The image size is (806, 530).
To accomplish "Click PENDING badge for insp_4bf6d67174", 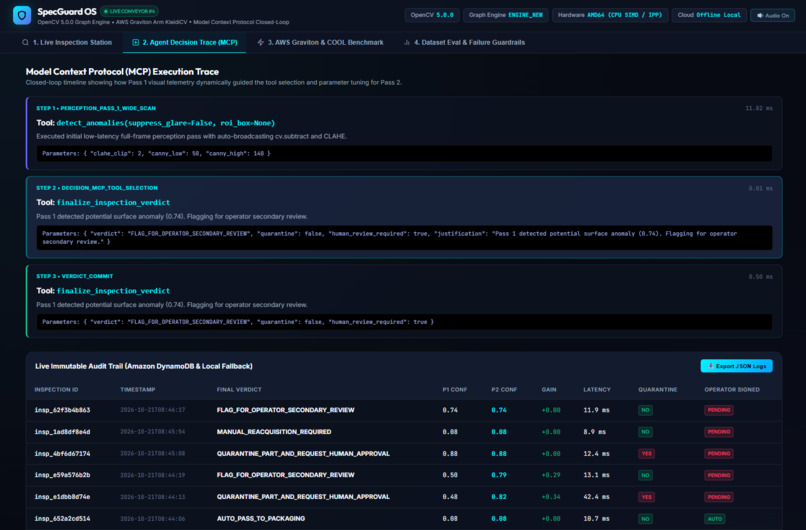I will (719, 453).
